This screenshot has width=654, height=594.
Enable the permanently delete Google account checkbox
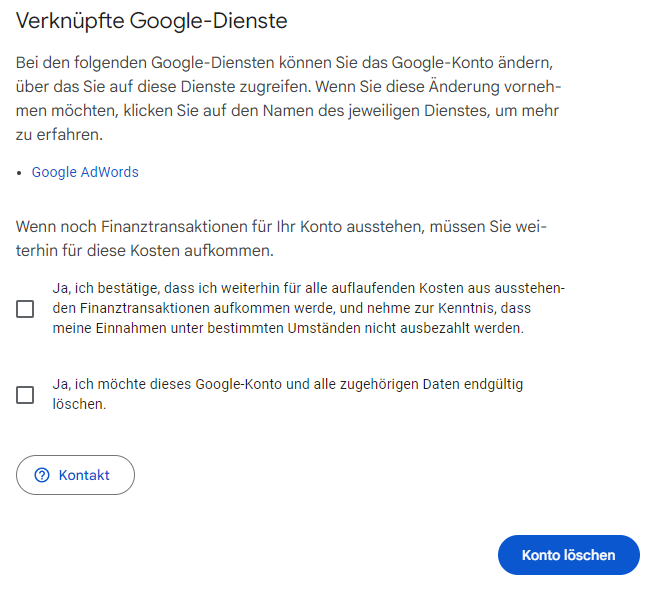click(25, 395)
